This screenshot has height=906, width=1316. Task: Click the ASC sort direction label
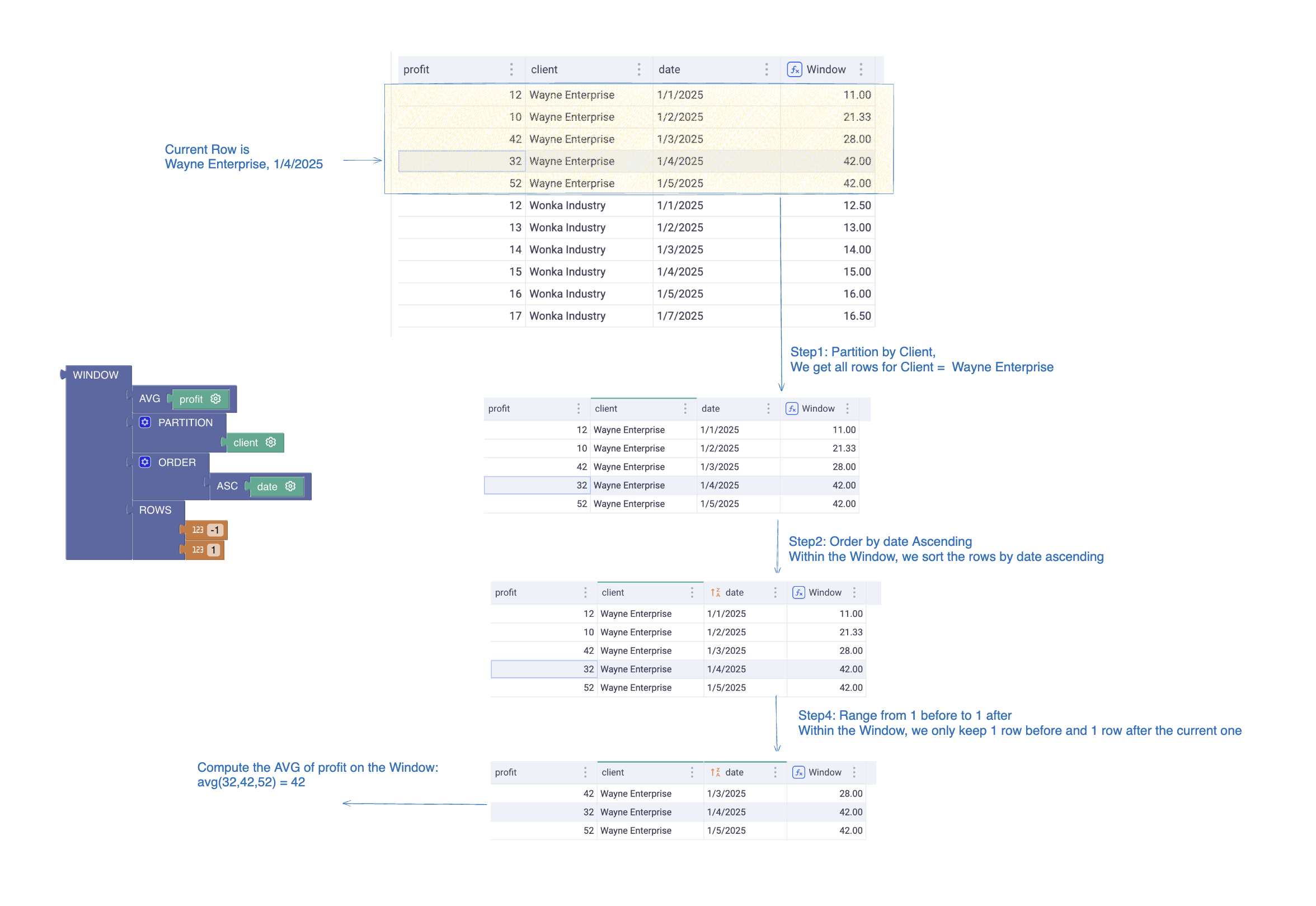point(227,486)
